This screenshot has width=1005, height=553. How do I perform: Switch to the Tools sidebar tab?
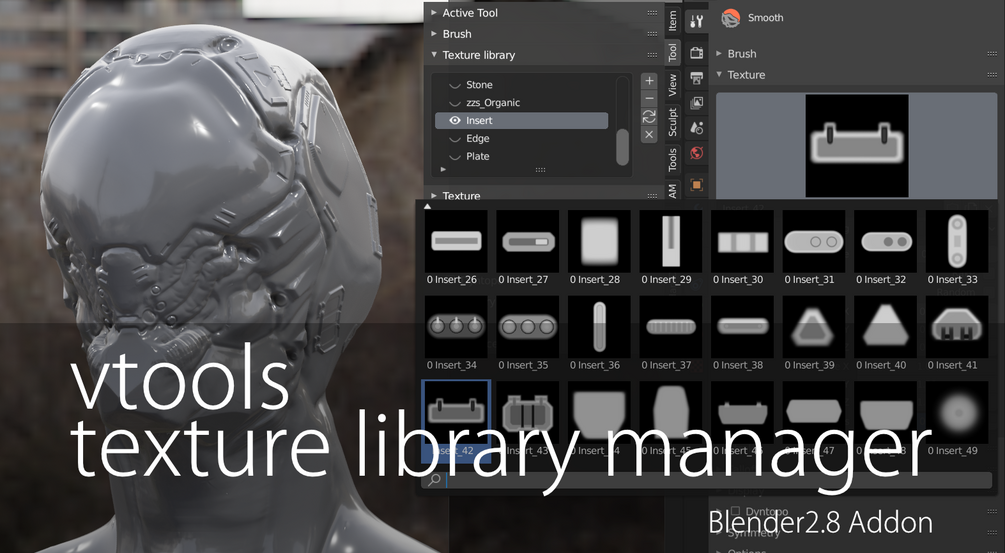point(672,160)
